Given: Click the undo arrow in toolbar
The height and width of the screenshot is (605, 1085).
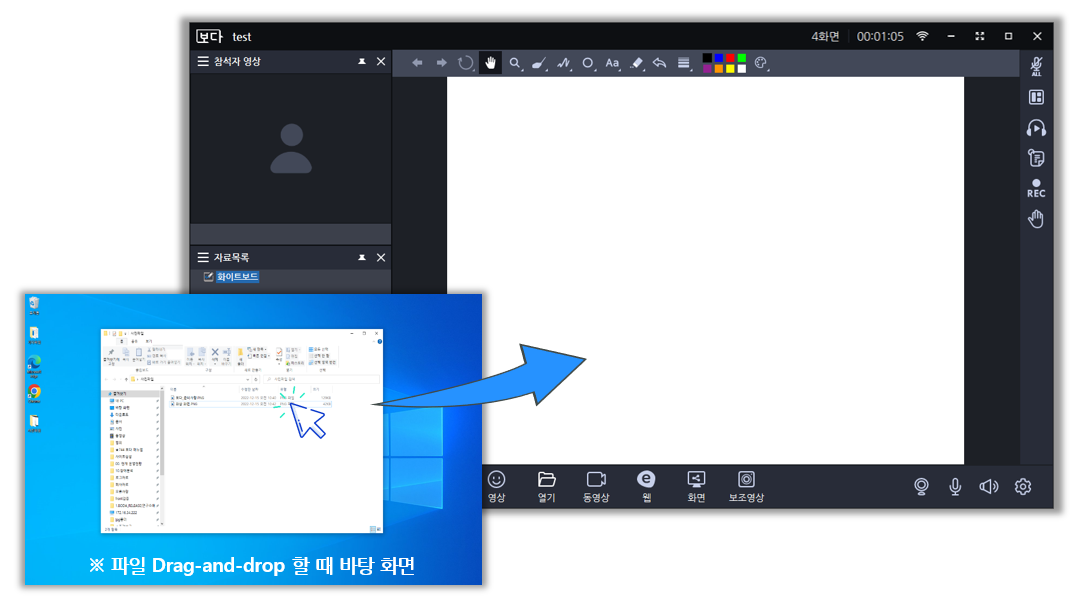Looking at the screenshot, I should click(x=659, y=63).
